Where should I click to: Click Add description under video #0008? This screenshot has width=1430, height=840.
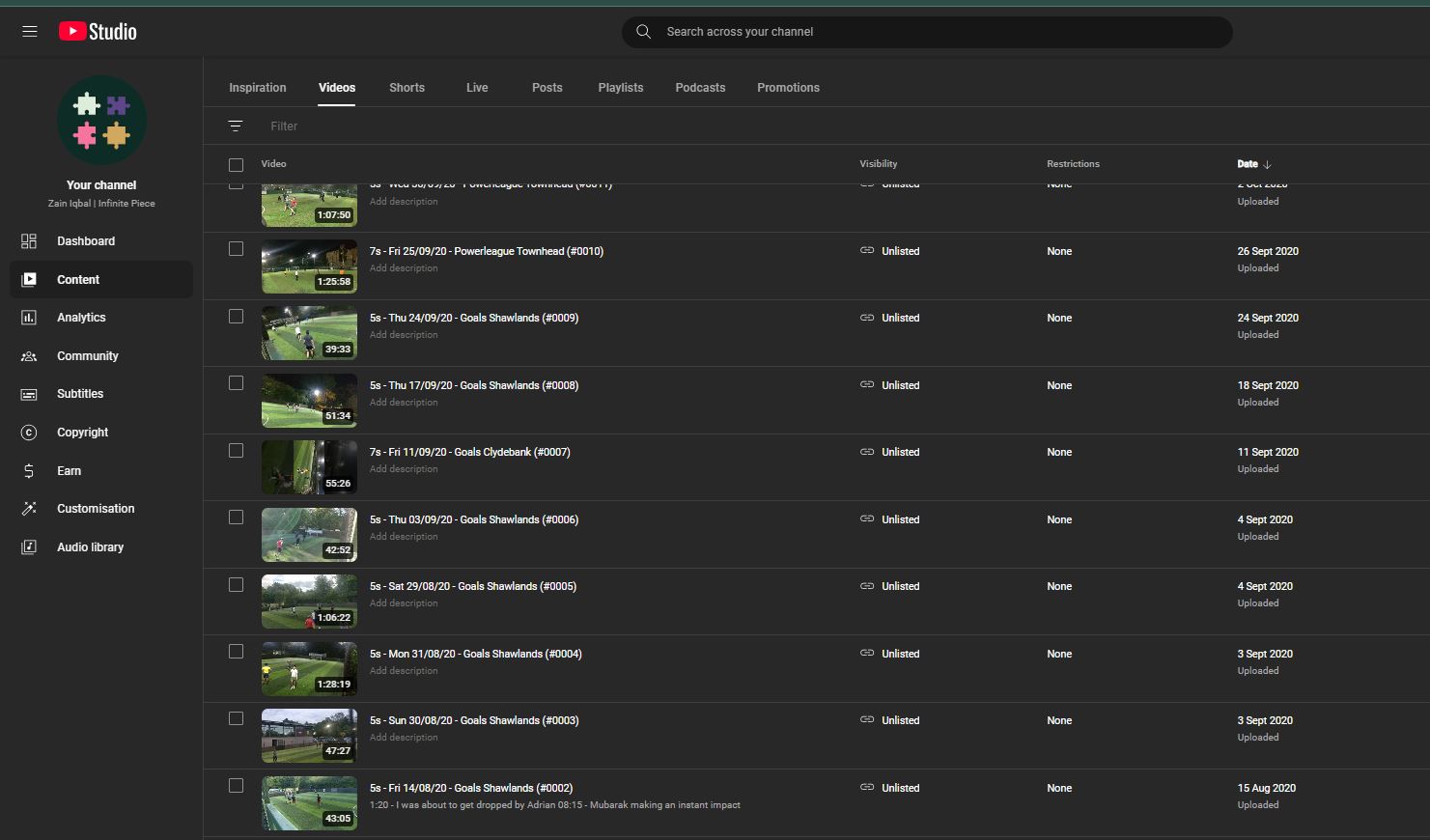point(404,403)
